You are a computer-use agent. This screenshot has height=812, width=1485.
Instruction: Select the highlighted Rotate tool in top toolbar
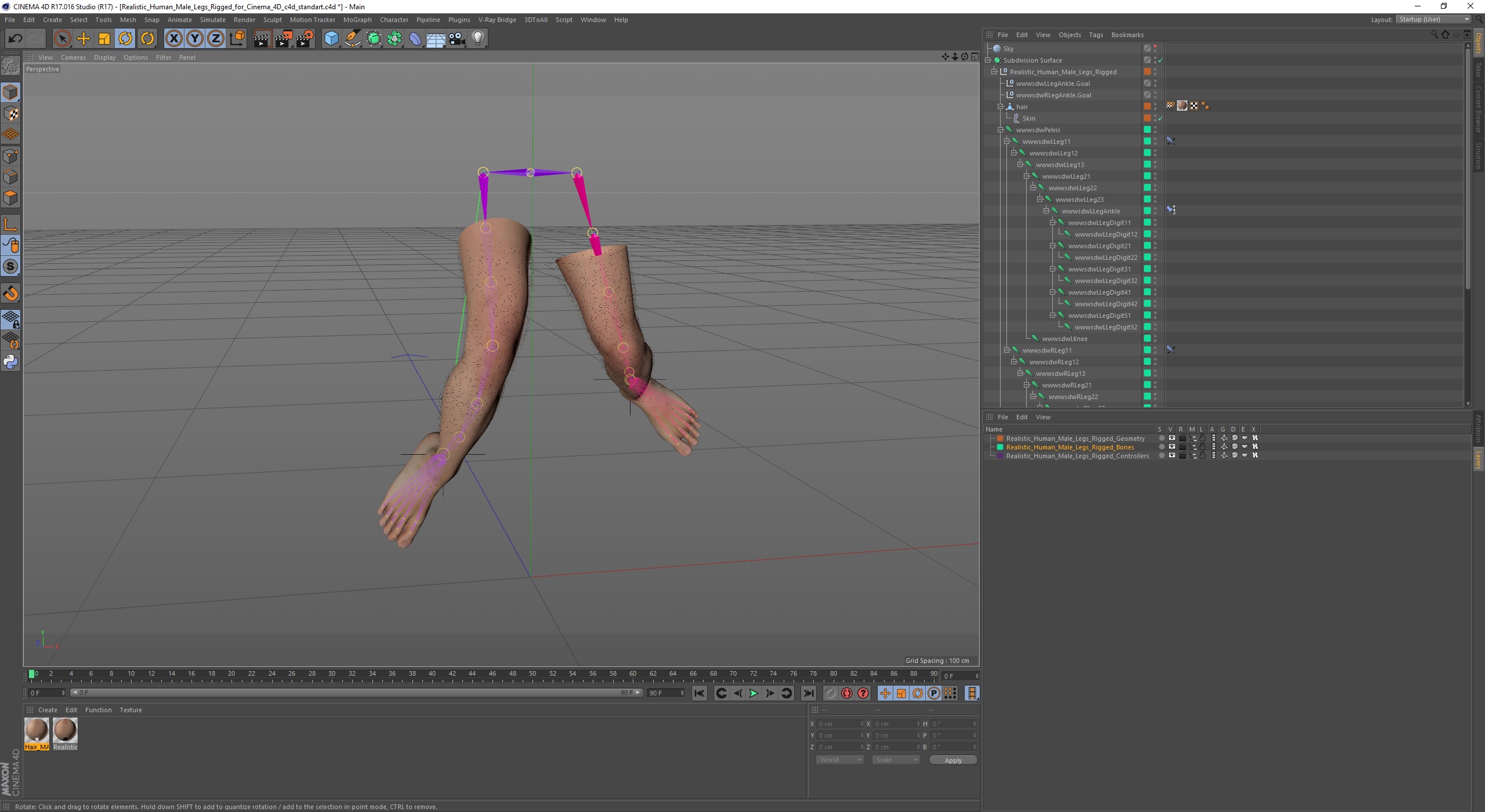pyautogui.click(x=125, y=39)
